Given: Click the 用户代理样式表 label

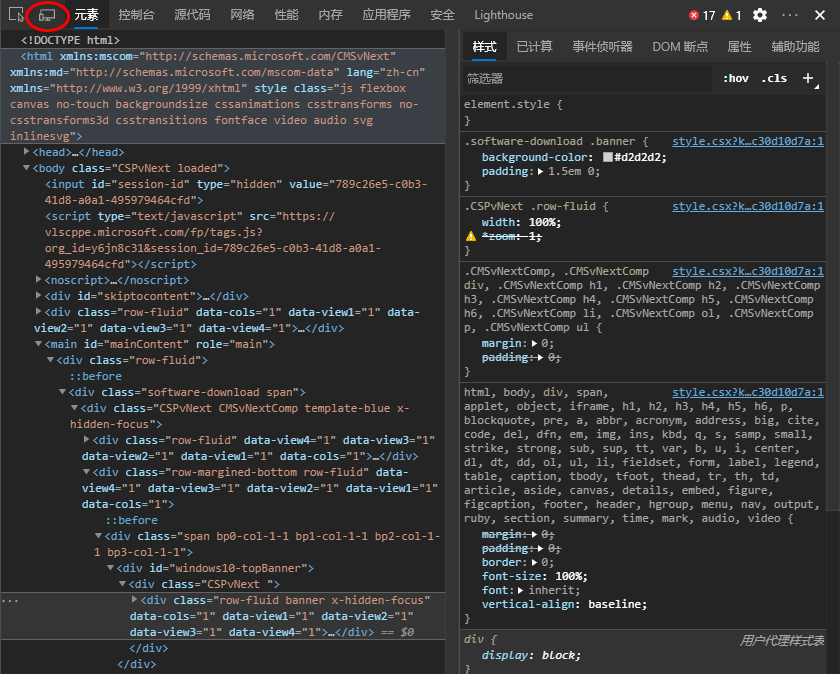Looking at the screenshot, I should [782, 640].
